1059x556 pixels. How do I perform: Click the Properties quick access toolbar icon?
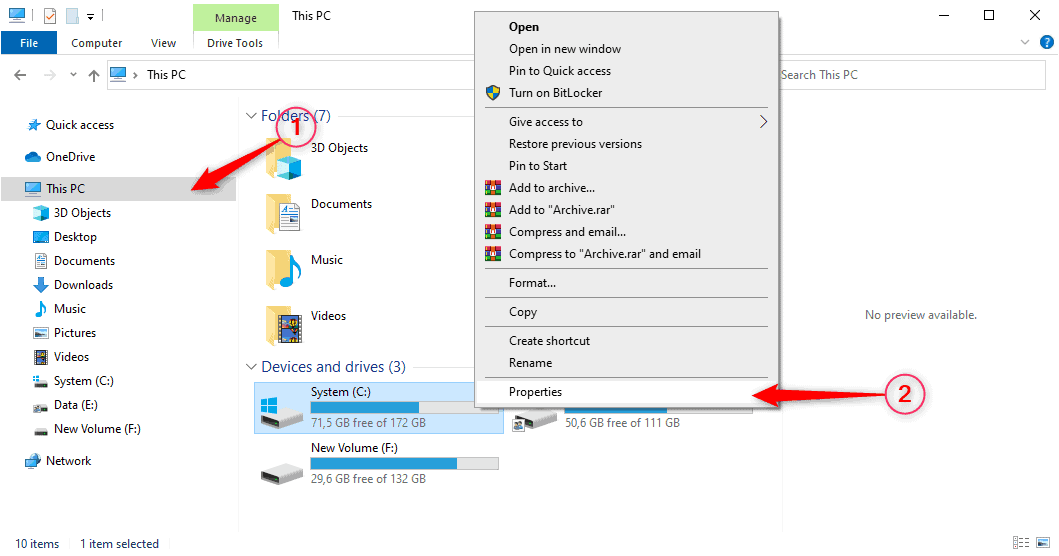(50, 16)
